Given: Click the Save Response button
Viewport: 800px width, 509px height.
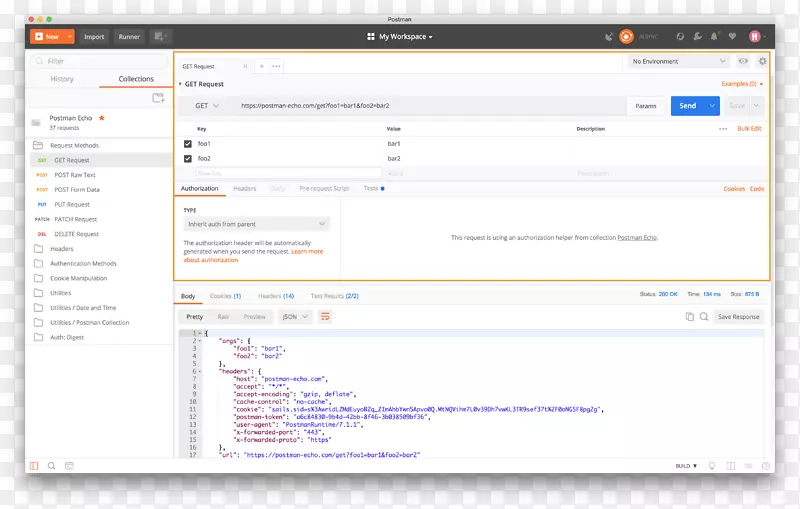Looking at the screenshot, I should pos(738,317).
